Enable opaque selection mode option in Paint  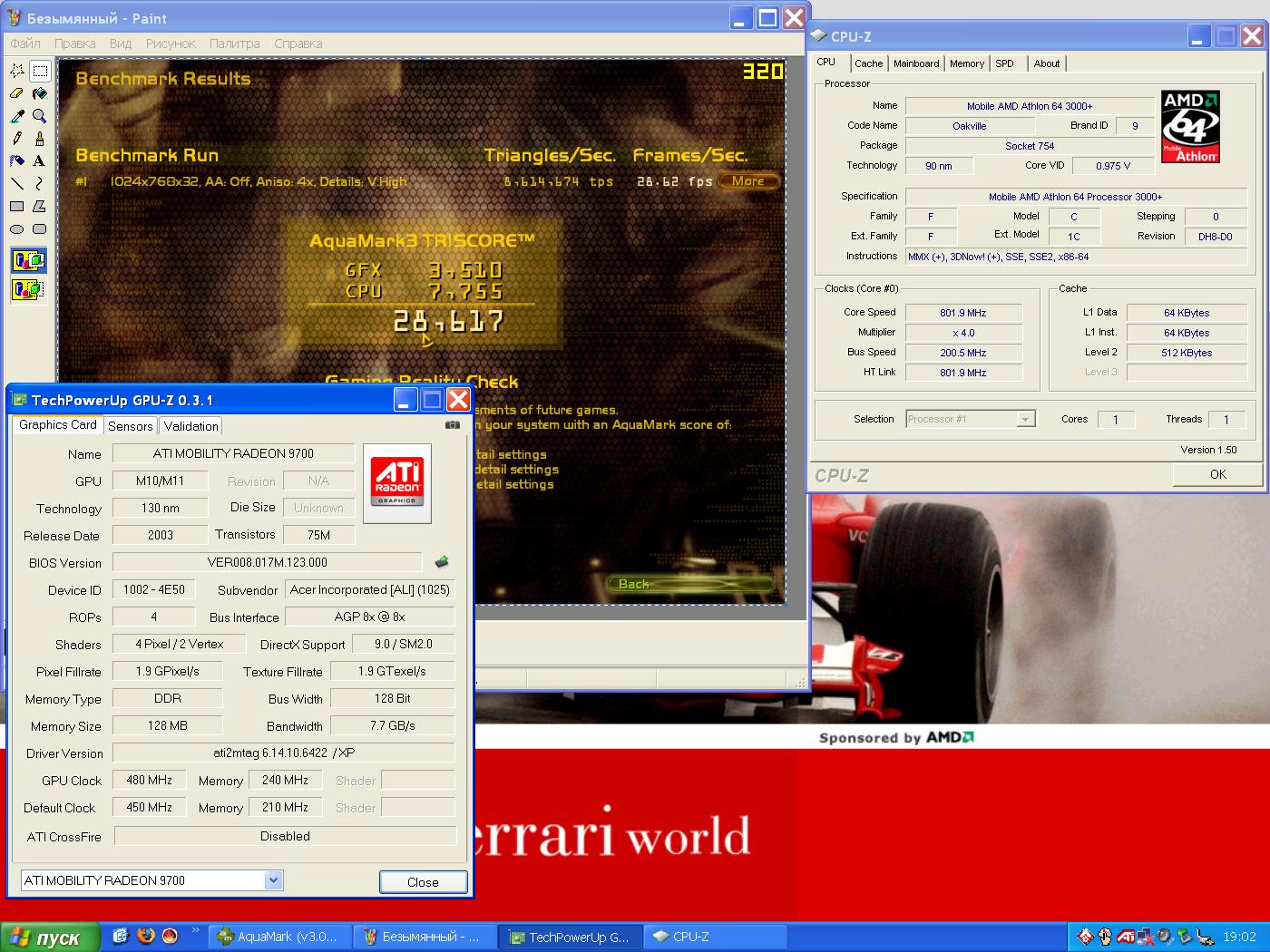(29, 261)
